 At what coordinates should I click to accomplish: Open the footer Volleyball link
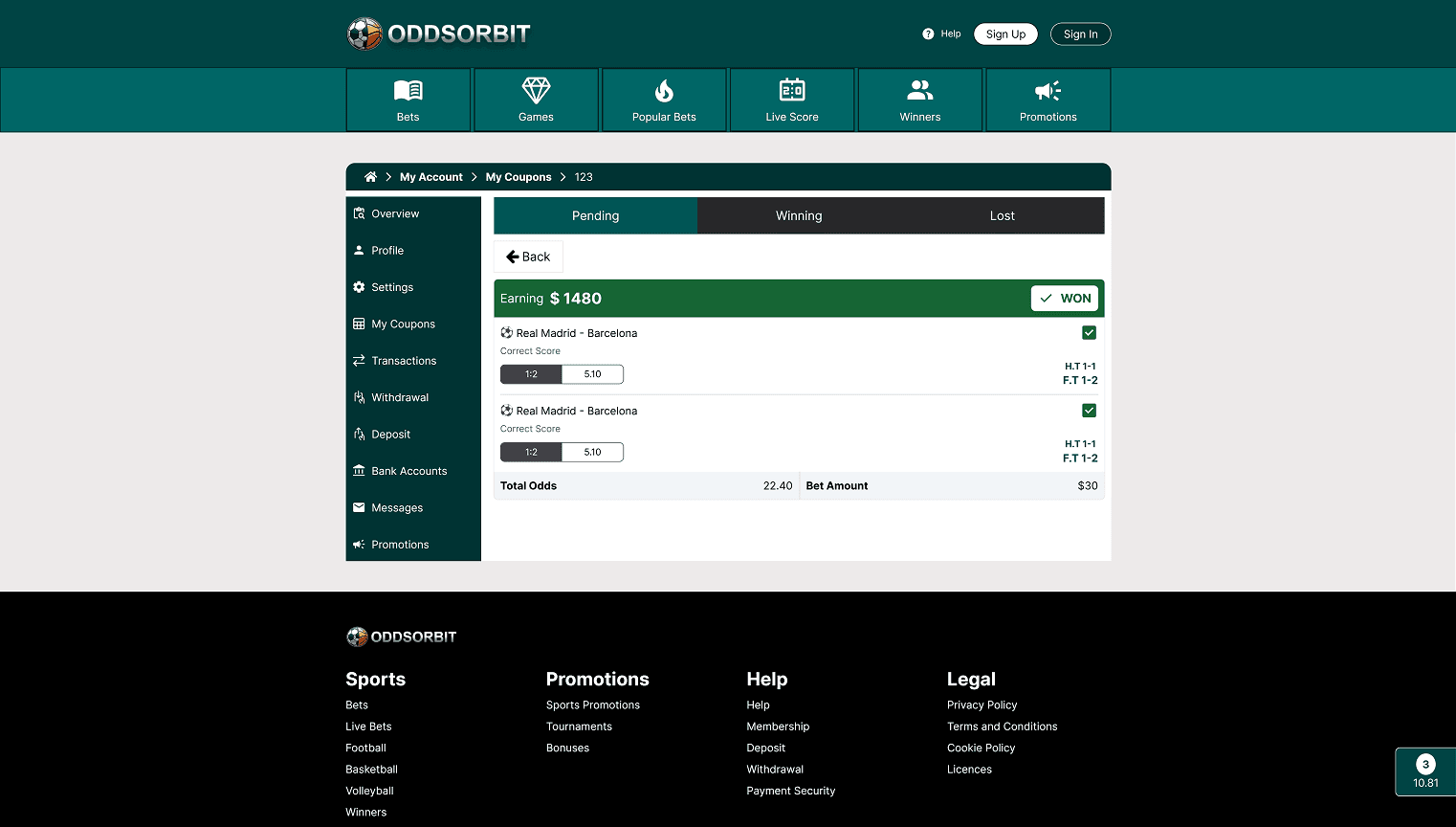coord(369,792)
